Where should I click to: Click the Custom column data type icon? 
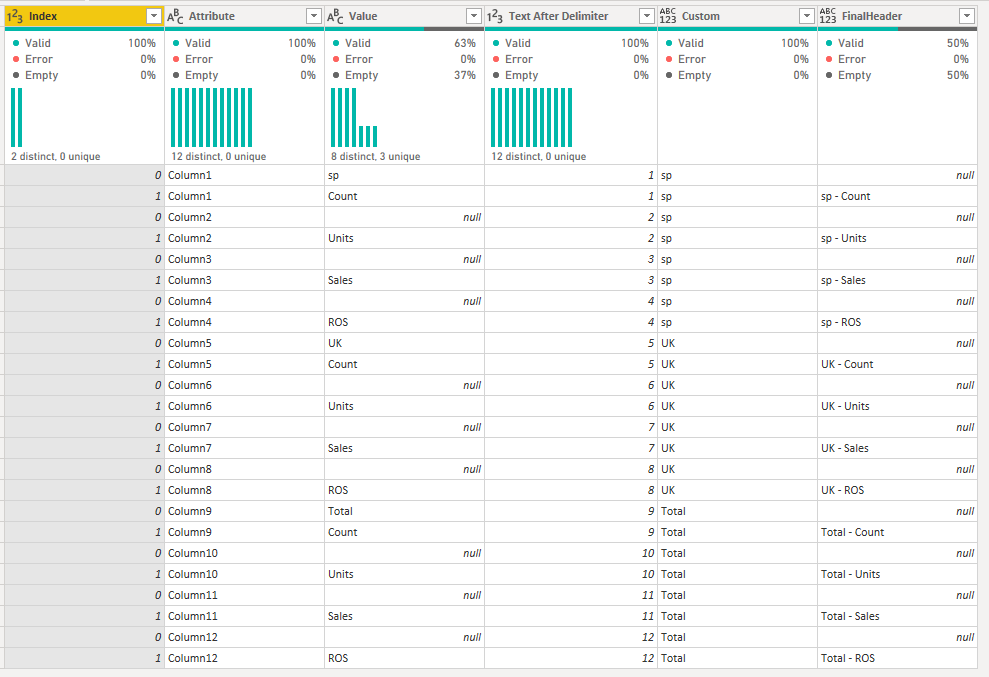coord(668,16)
